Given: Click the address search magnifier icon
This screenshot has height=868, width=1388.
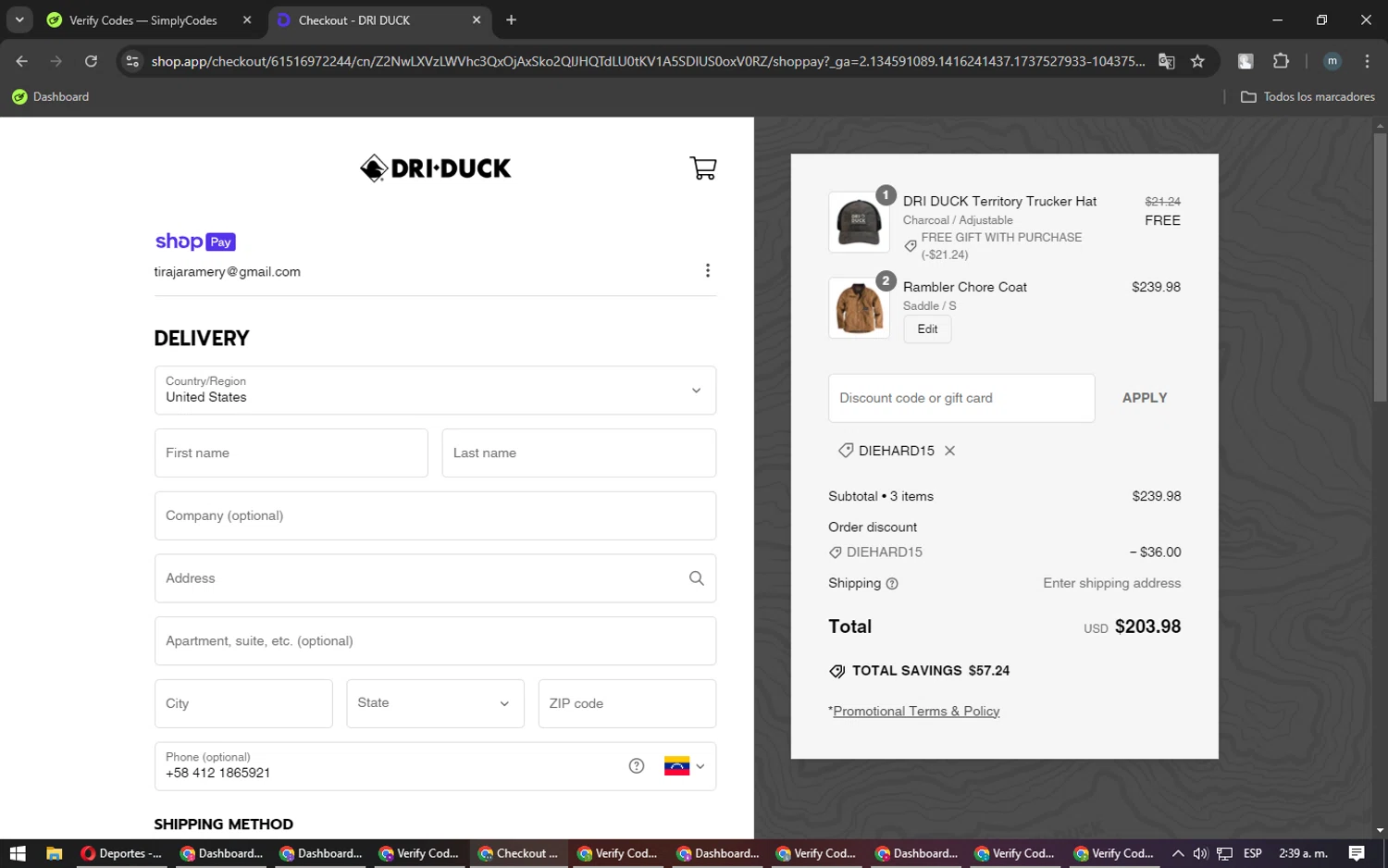Looking at the screenshot, I should 697,578.
